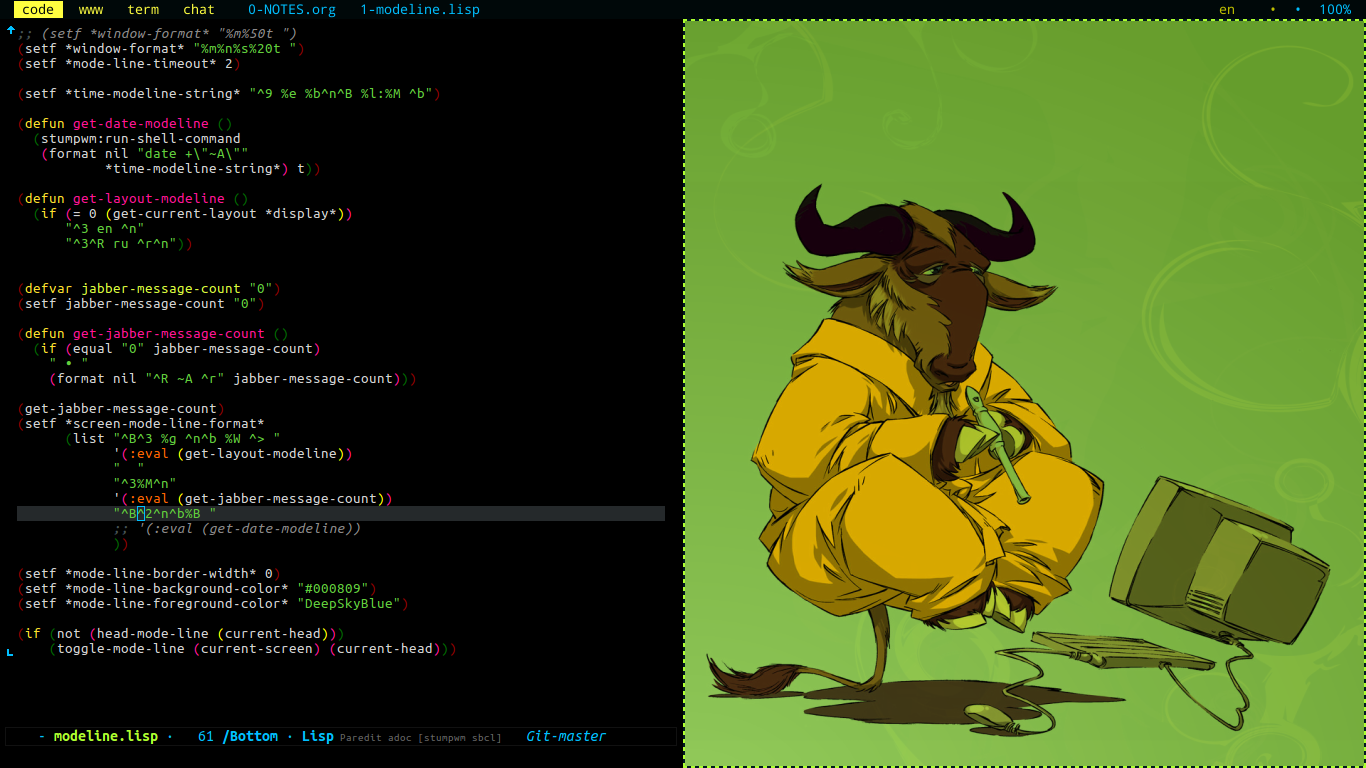Switch to the "code" group
Viewport: 1366px width, 768px height.
pos(38,9)
